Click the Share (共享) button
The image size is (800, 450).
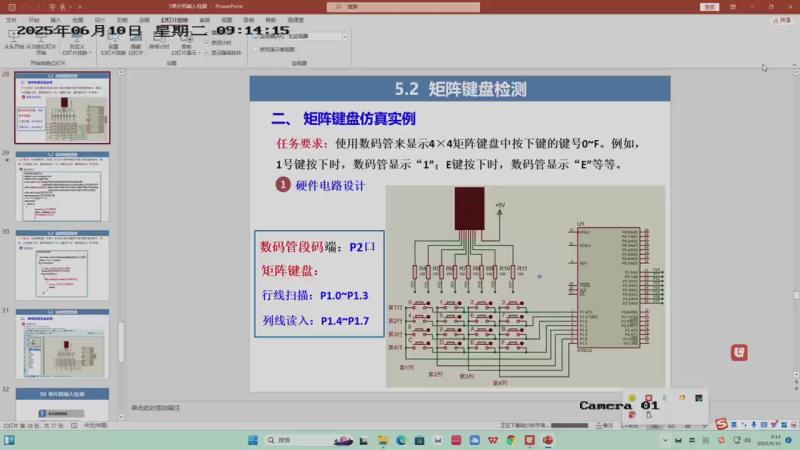point(781,20)
